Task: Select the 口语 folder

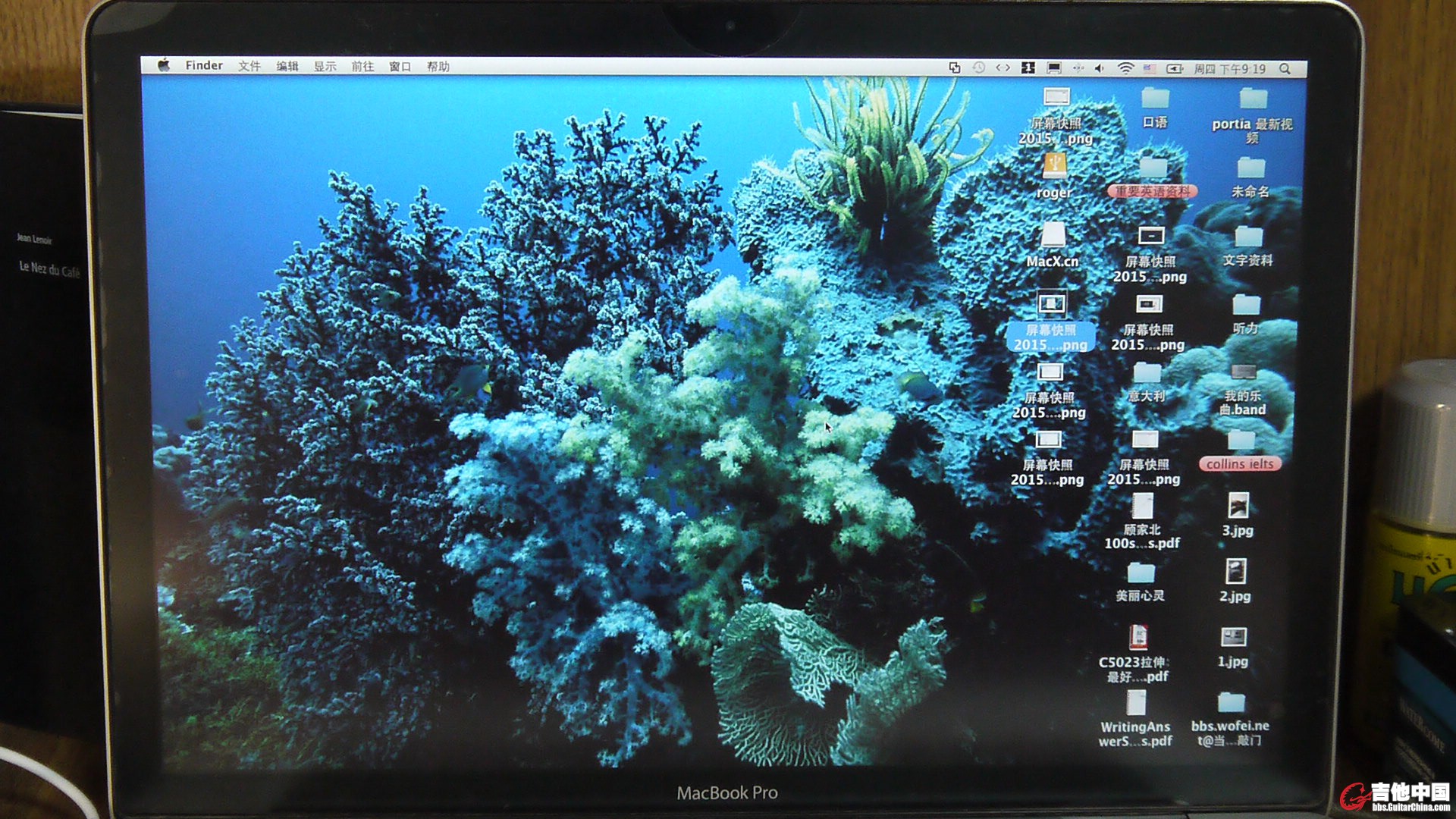Action: pyautogui.click(x=1155, y=99)
